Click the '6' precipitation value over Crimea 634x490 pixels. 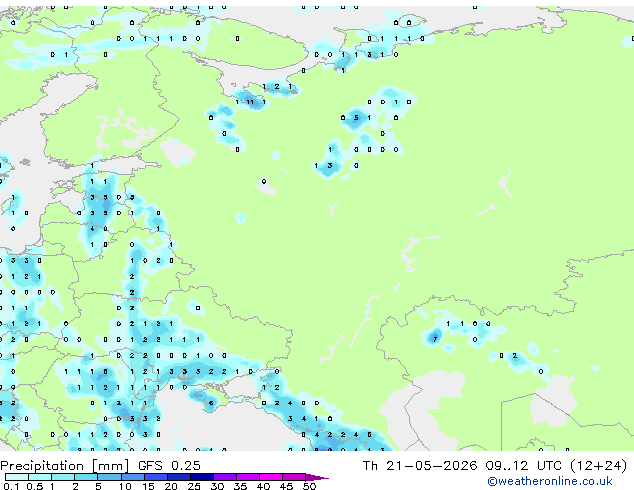[x=211, y=403]
